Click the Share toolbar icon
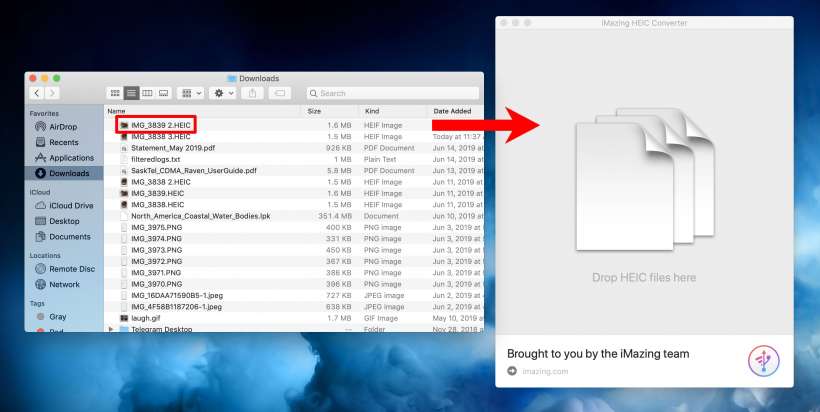The height and width of the screenshot is (412, 820). click(251, 93)
